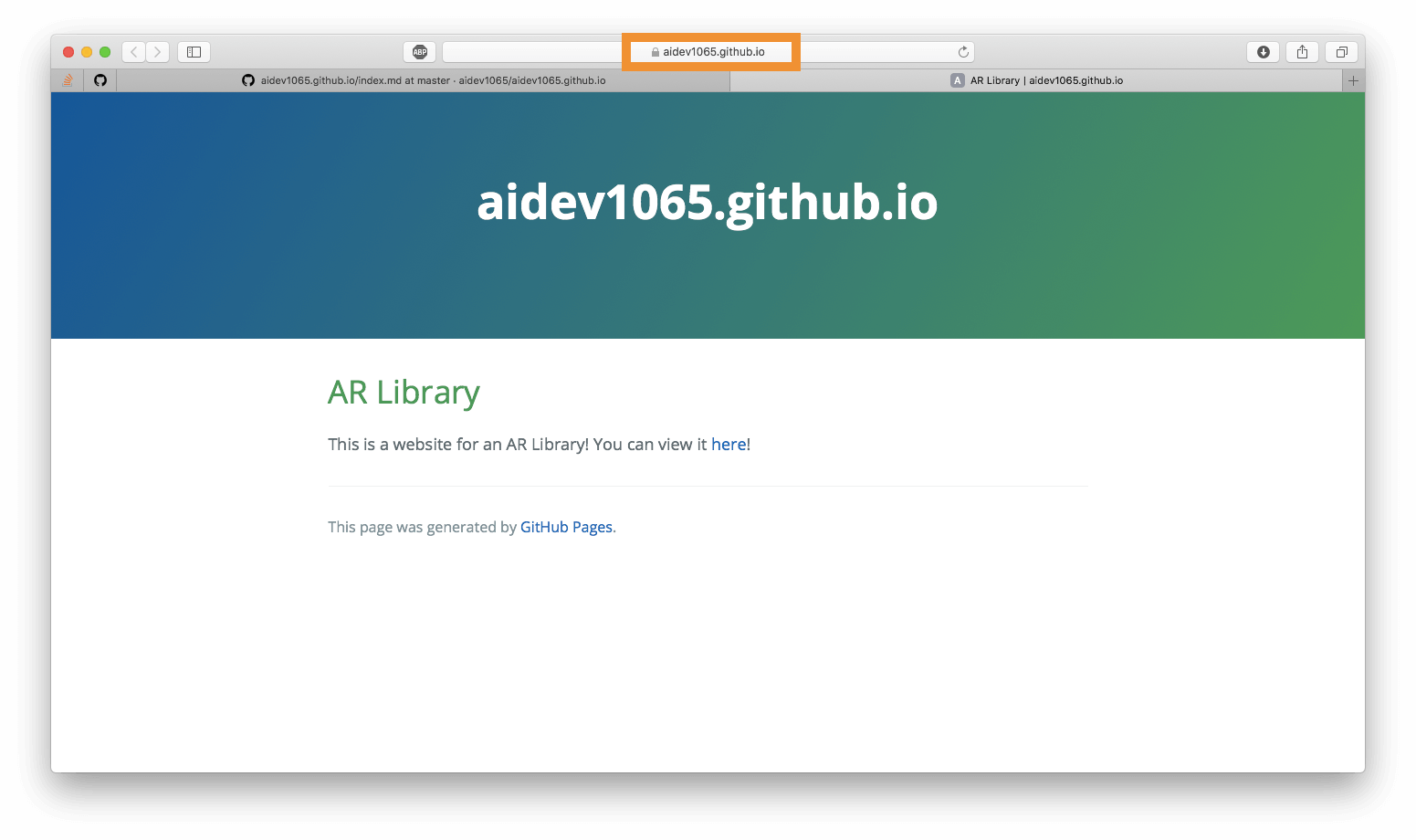Open a new tab with plus button
The image size is (1416, 840).
[1353, 80]
